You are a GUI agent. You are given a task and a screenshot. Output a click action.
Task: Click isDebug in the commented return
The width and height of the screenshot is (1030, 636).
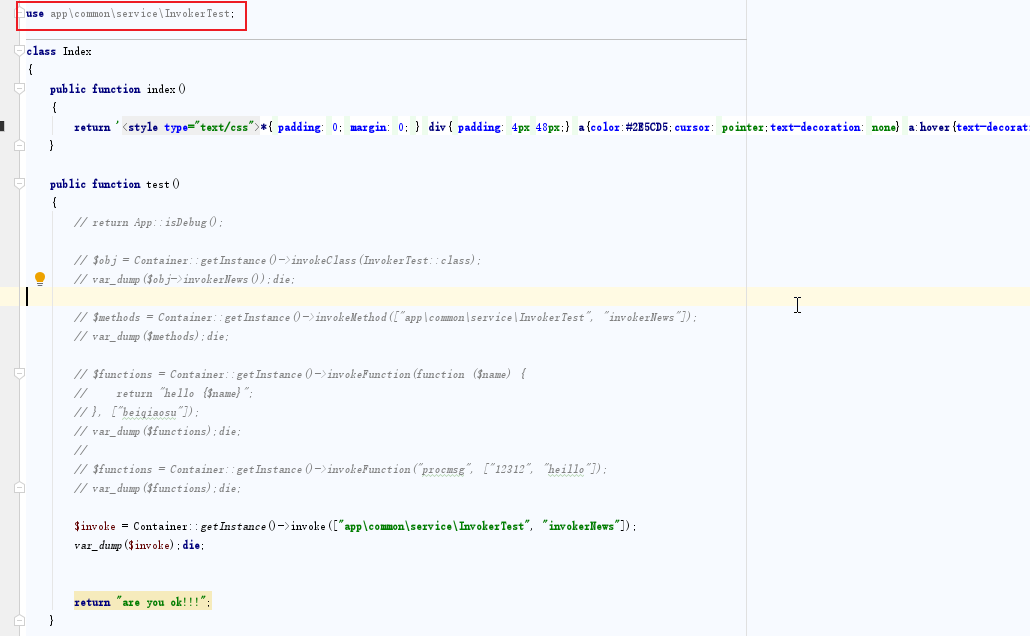click(x=185, y=223)
